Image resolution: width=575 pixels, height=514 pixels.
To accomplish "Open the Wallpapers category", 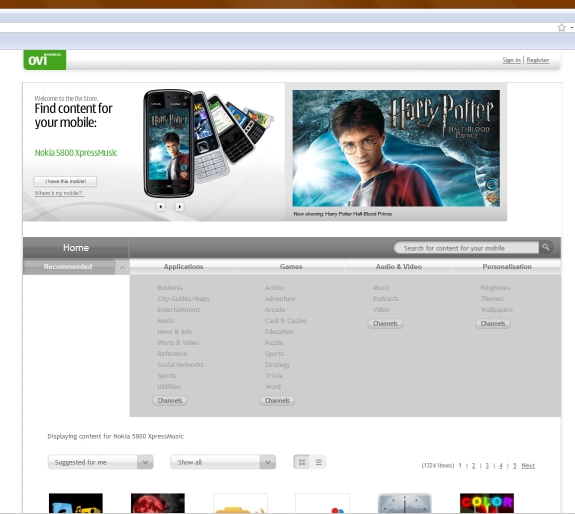I will click(x=497, y=310).
